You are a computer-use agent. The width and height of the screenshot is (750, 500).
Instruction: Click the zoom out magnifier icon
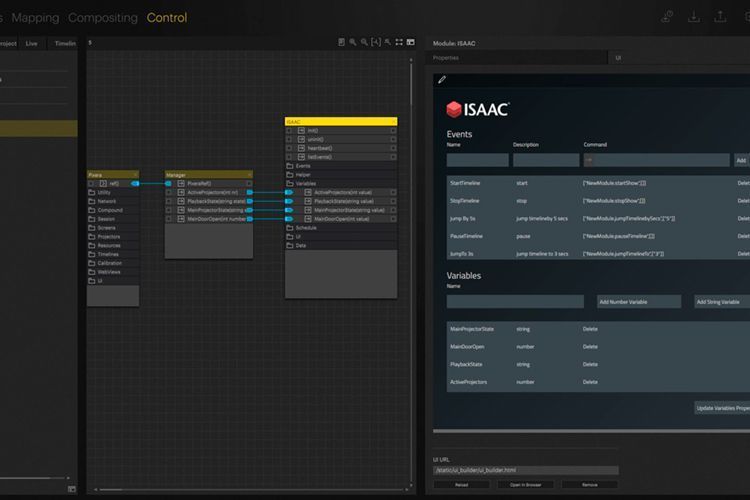pos(364,42)
